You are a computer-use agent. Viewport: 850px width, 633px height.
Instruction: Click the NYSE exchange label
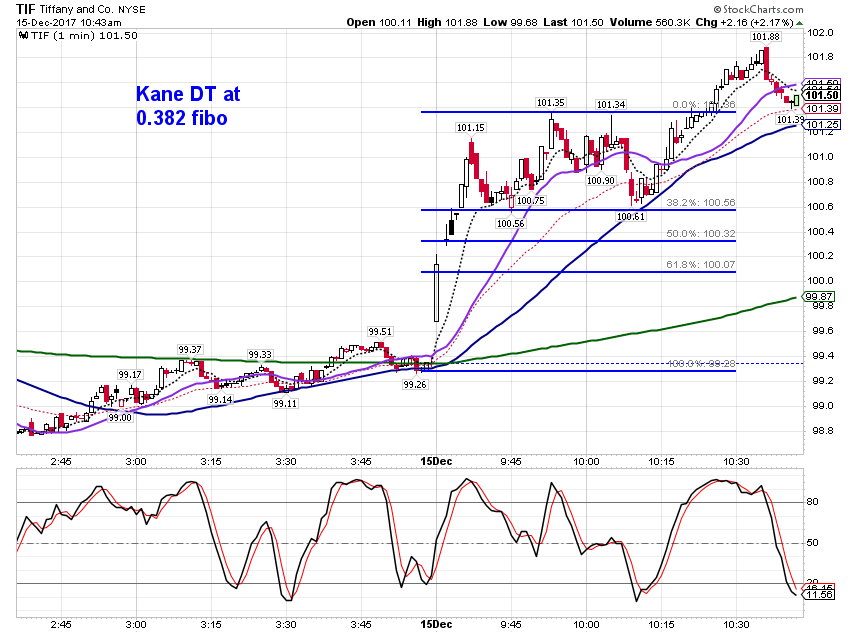132,10
